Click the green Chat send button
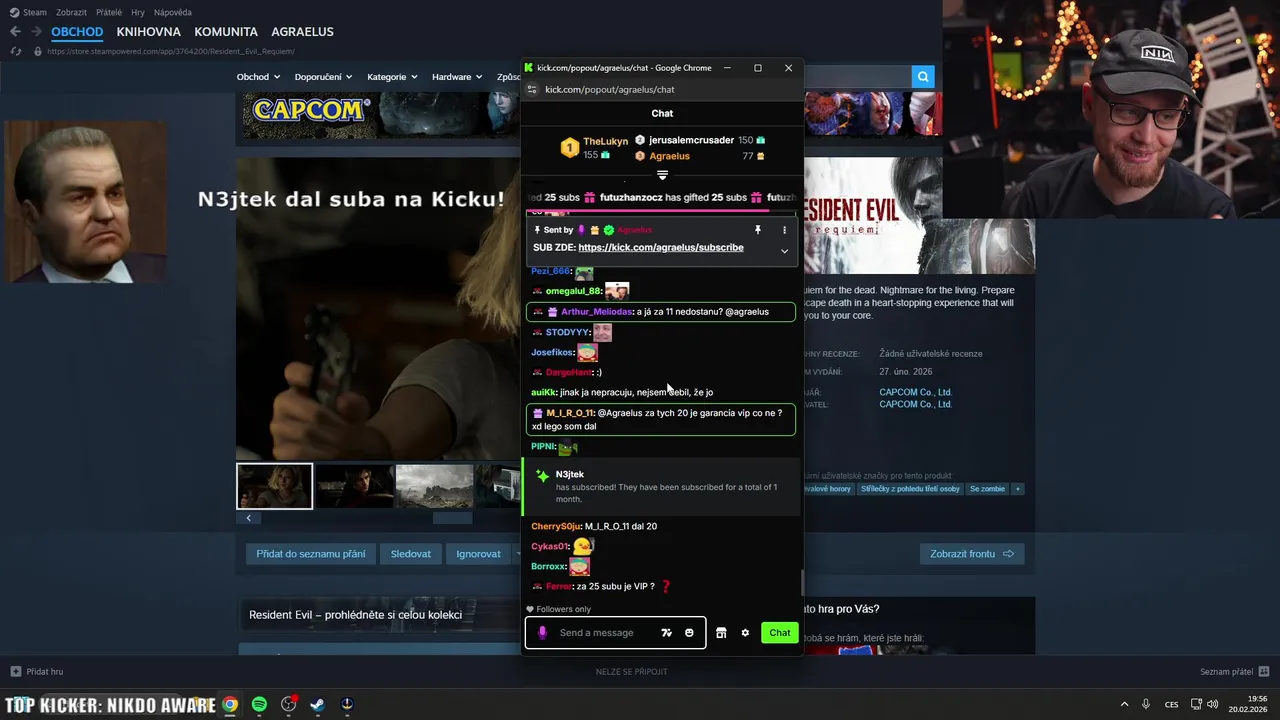The width and height of the screenshot is (1280, 720). tap(780, 632)
